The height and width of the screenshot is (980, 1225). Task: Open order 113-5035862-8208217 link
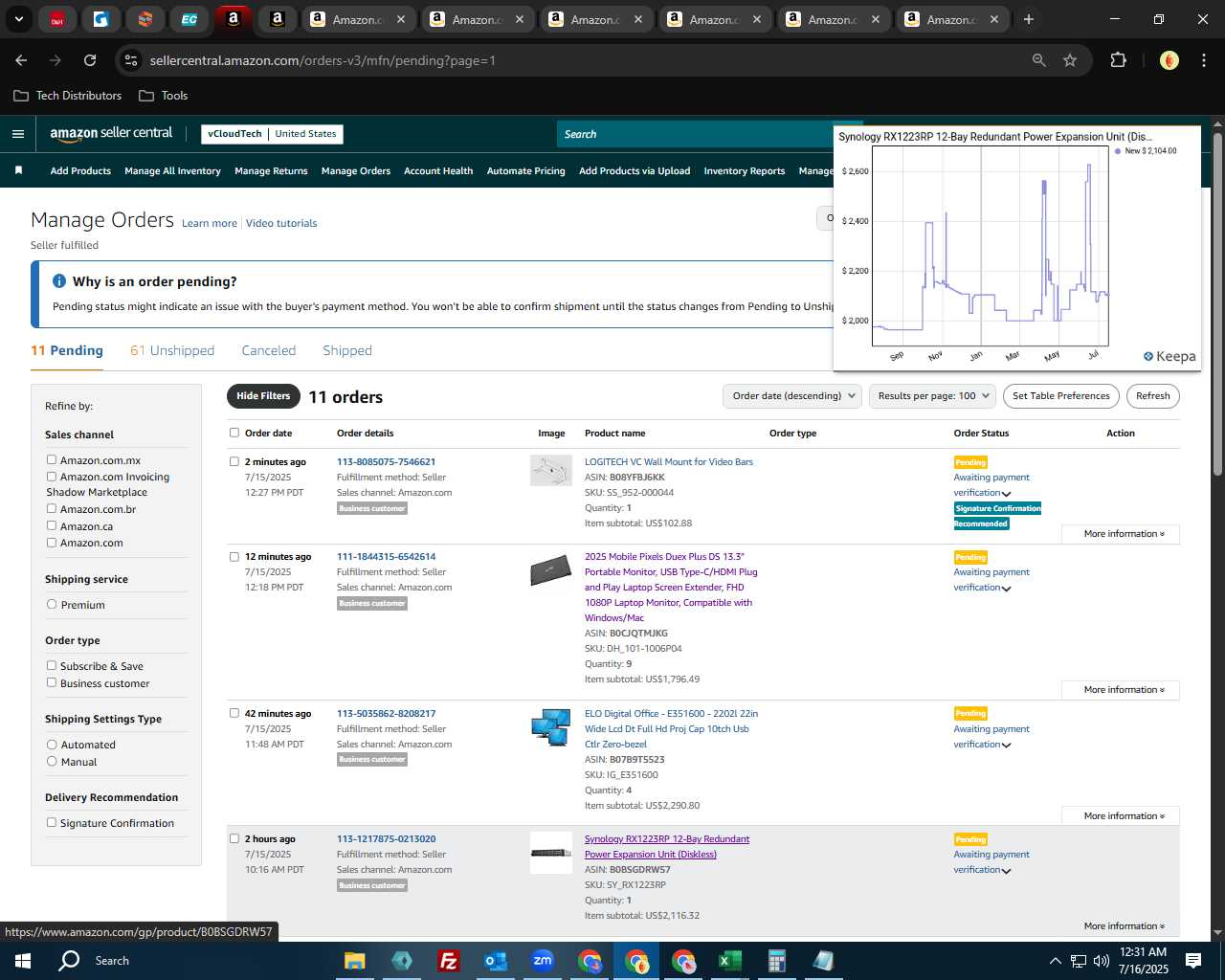coord(386,713)
